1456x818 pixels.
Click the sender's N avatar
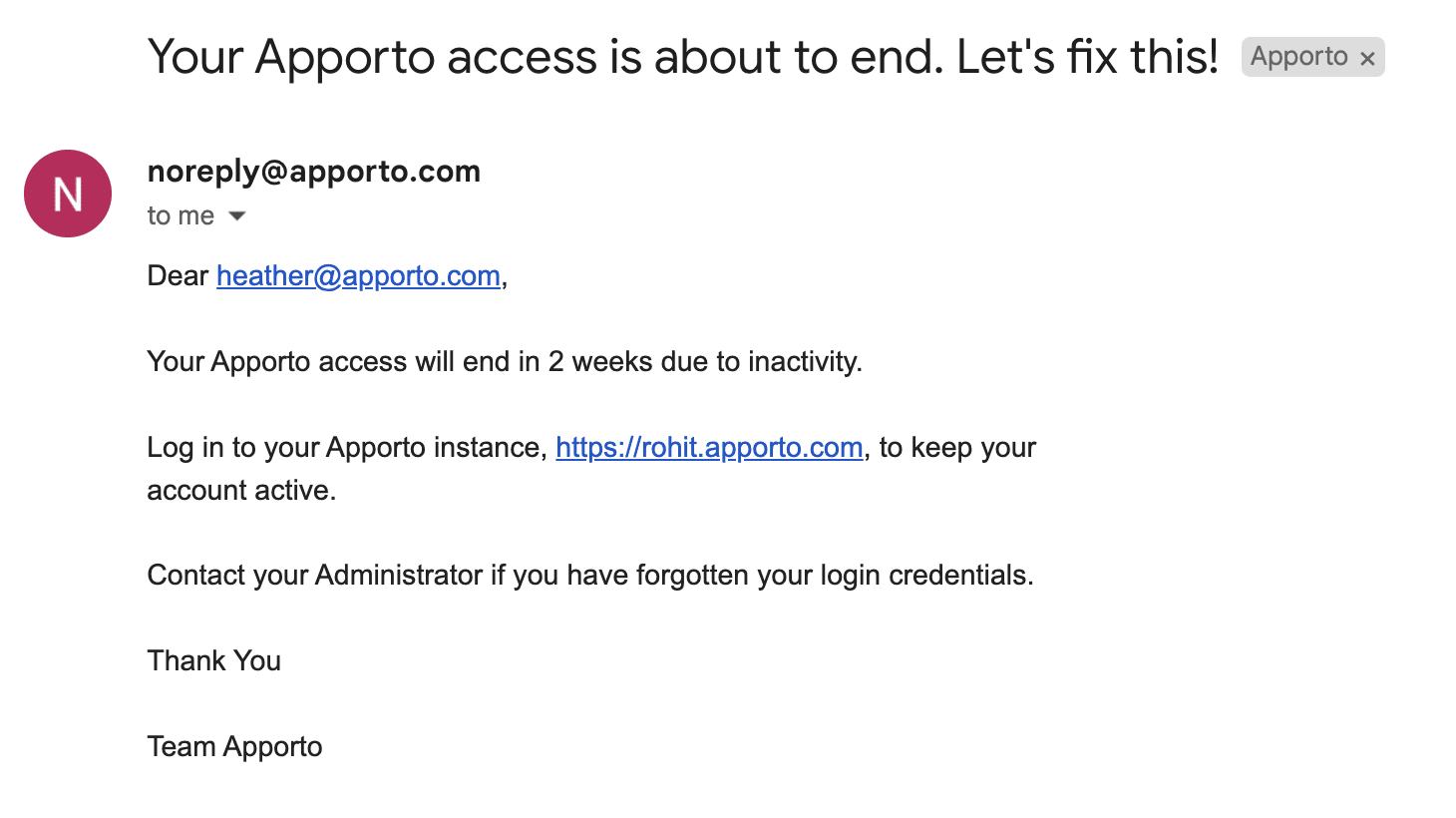tap(68, 194)
